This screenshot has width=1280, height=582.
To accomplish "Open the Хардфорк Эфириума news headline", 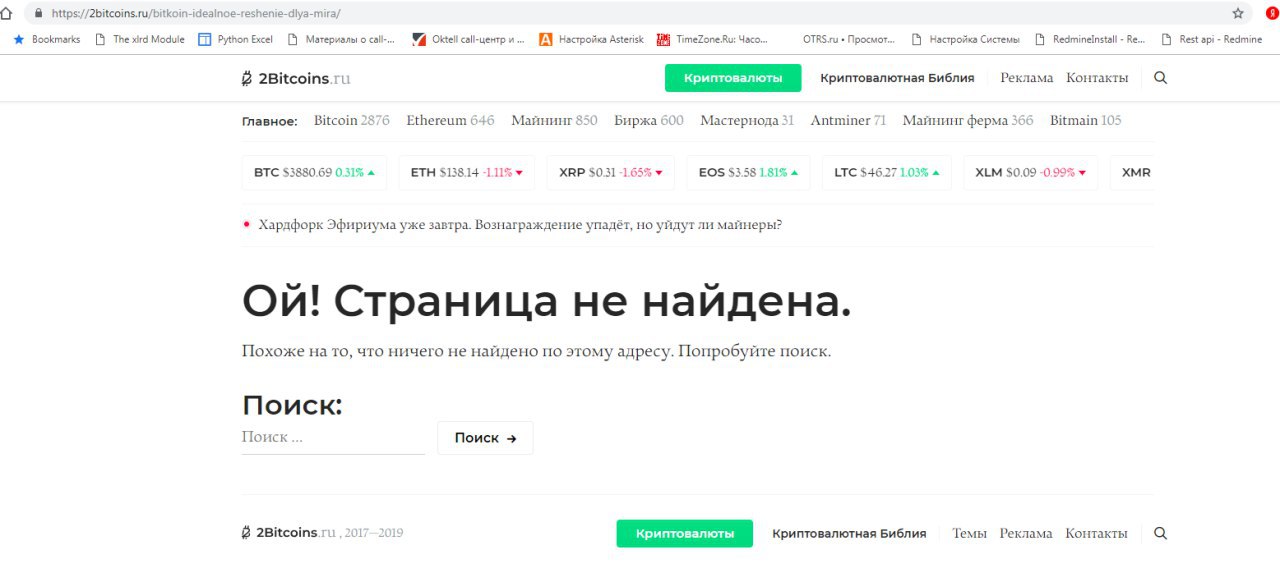I will 520,225.
